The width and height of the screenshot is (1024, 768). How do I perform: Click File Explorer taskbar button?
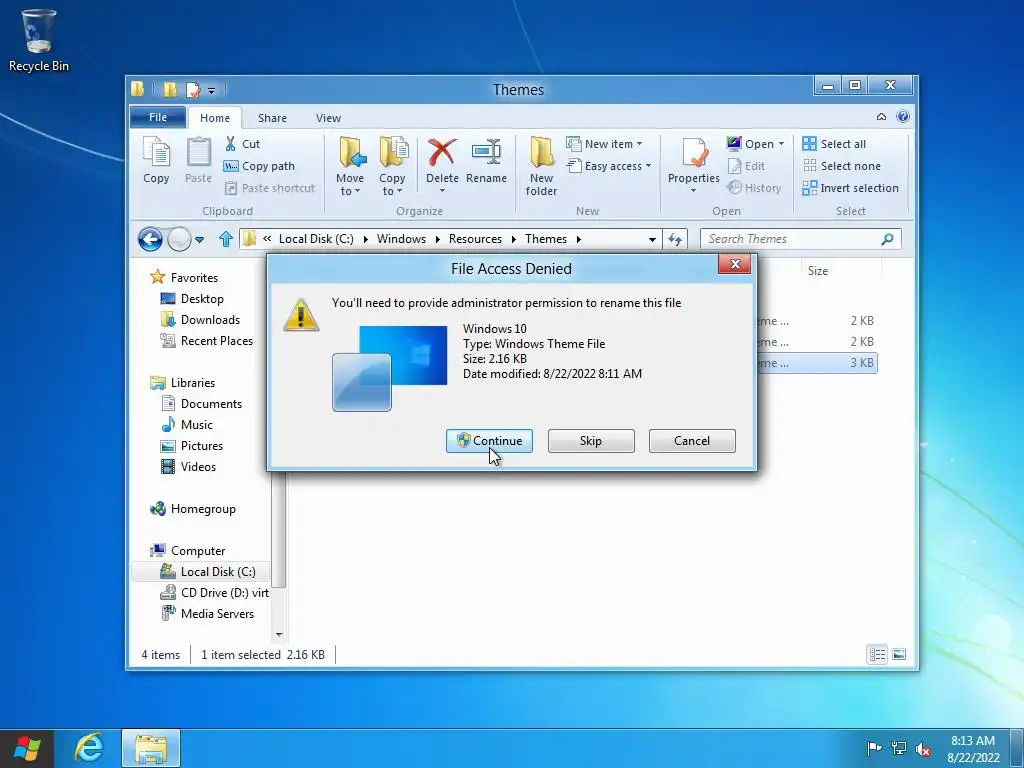(x=151, y=748)
